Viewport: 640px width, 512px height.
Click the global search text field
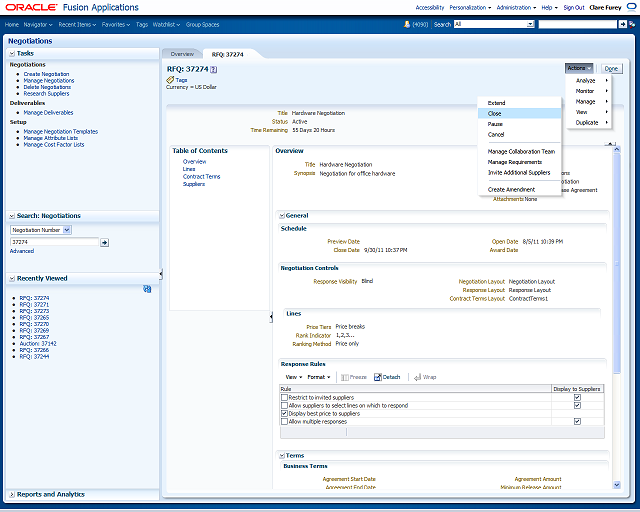coord(578,24)
